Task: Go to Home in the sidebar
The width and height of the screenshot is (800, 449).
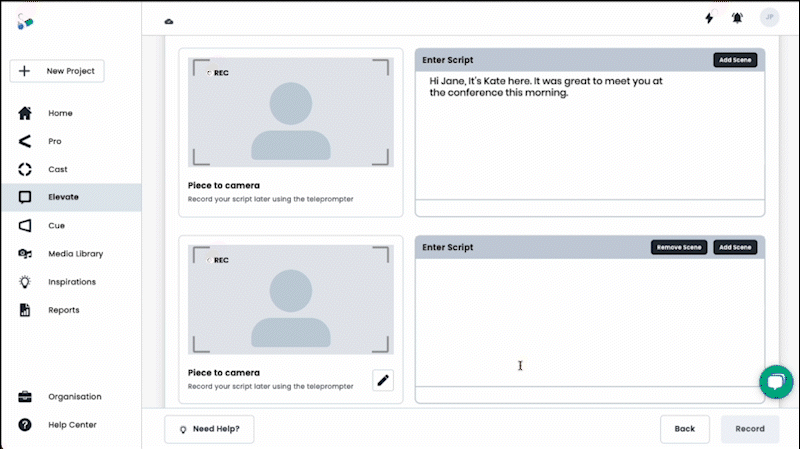Action: [x=60, y=113]
